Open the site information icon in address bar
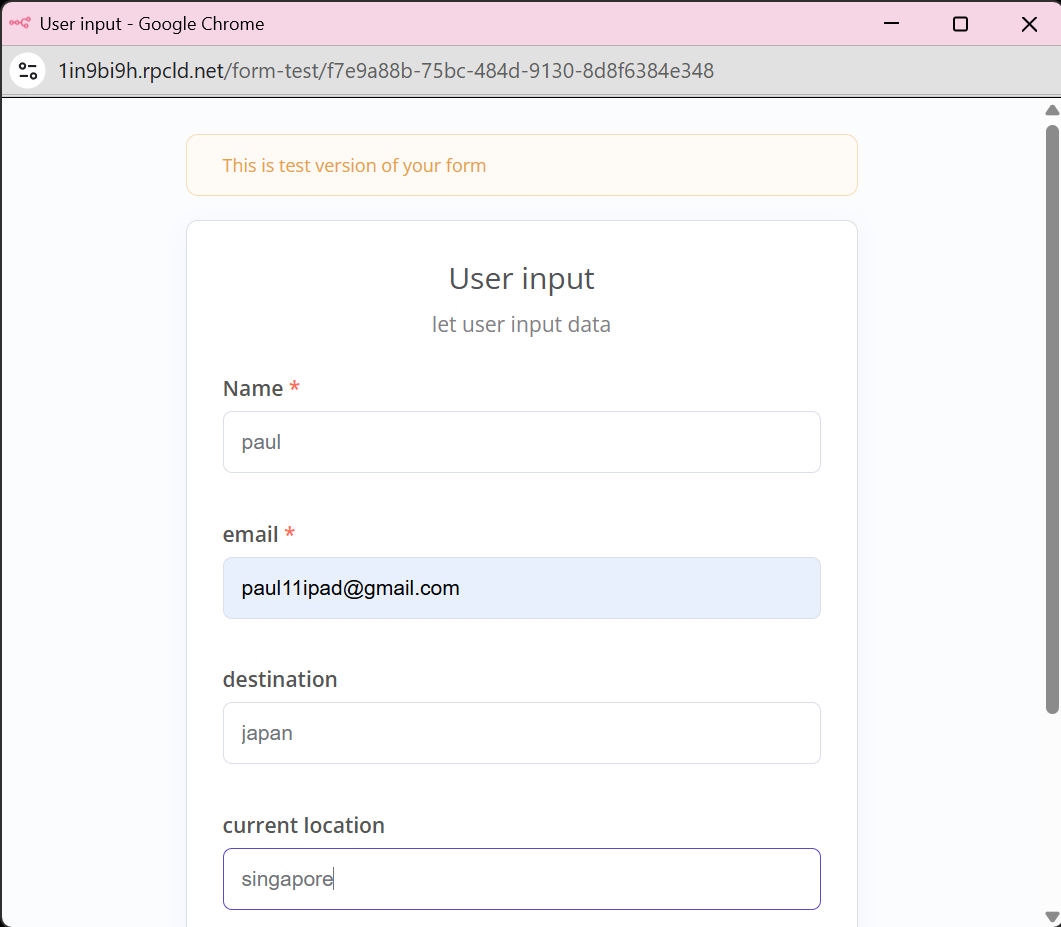Screen dimensions: 1061x927 [x=28, y=70]
